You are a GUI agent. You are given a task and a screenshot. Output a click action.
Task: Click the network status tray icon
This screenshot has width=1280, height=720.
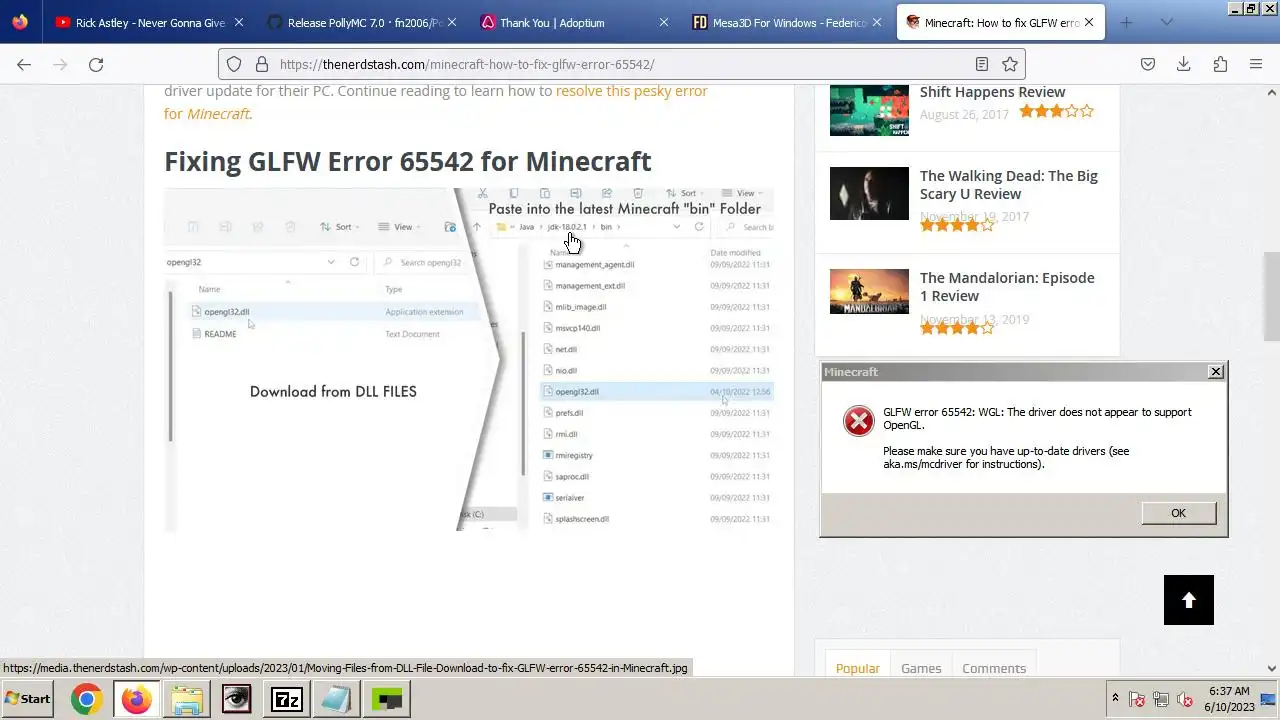coord(1161,700)
